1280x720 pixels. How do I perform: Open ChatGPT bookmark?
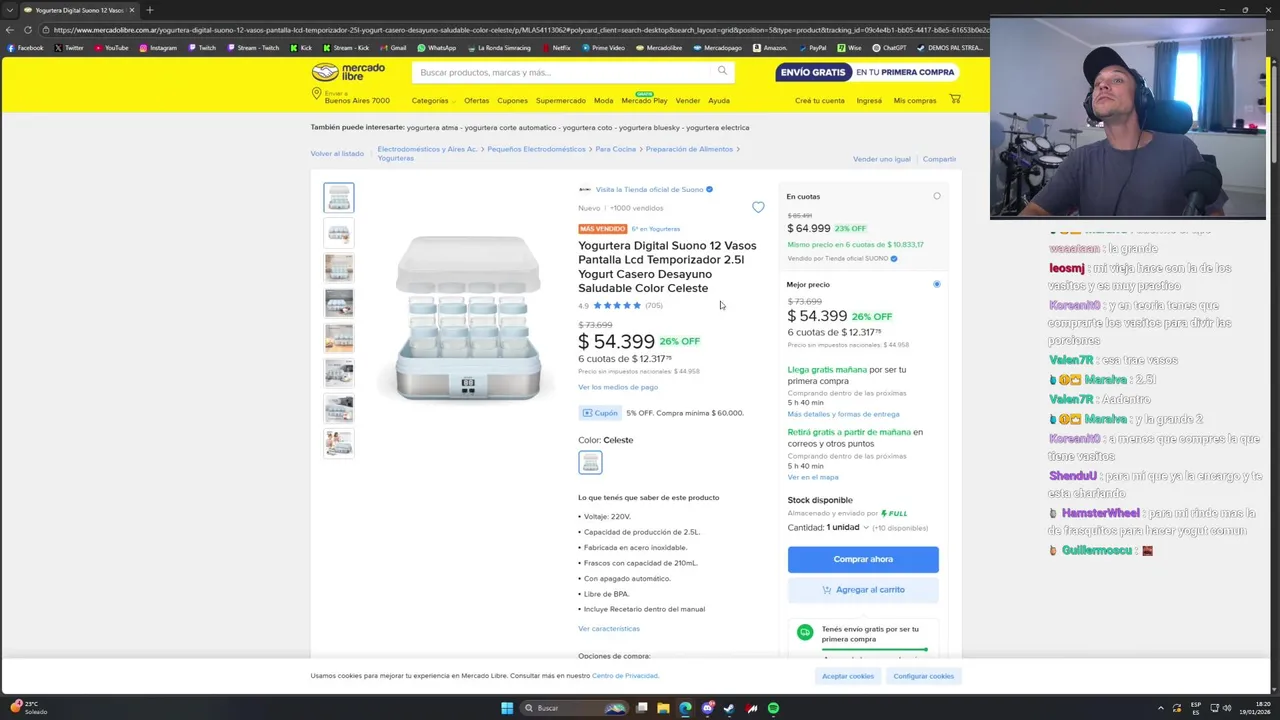tap(888, 47)
